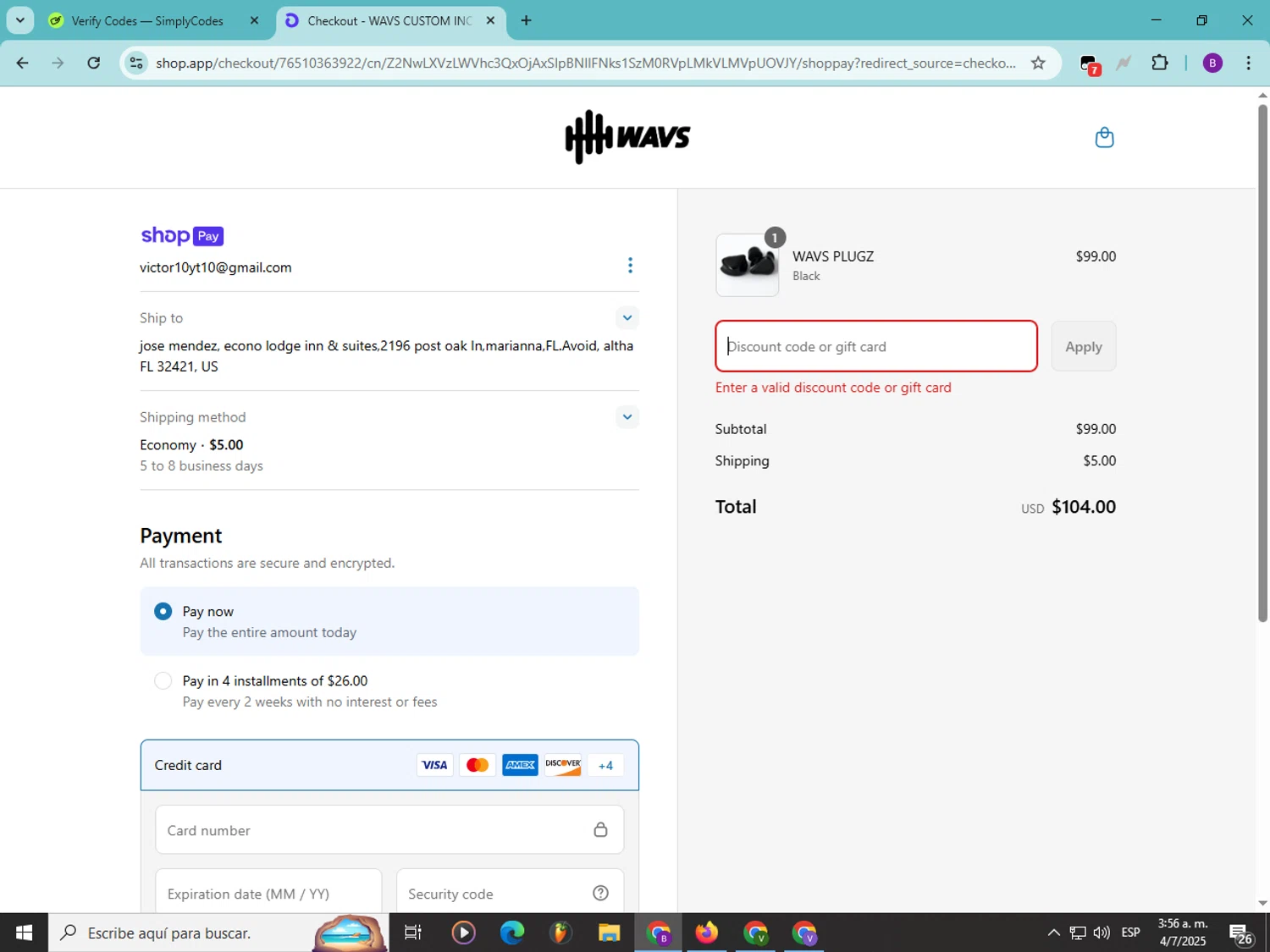1270x952 pixels.
Task: Select the Credit card payment method
Action: coord(389,765)
